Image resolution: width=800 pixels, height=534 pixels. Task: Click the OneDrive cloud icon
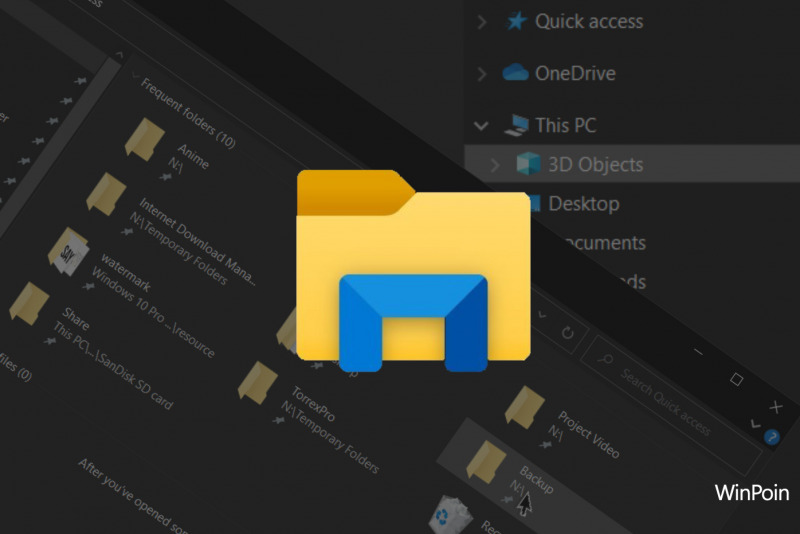pos(515,72)
